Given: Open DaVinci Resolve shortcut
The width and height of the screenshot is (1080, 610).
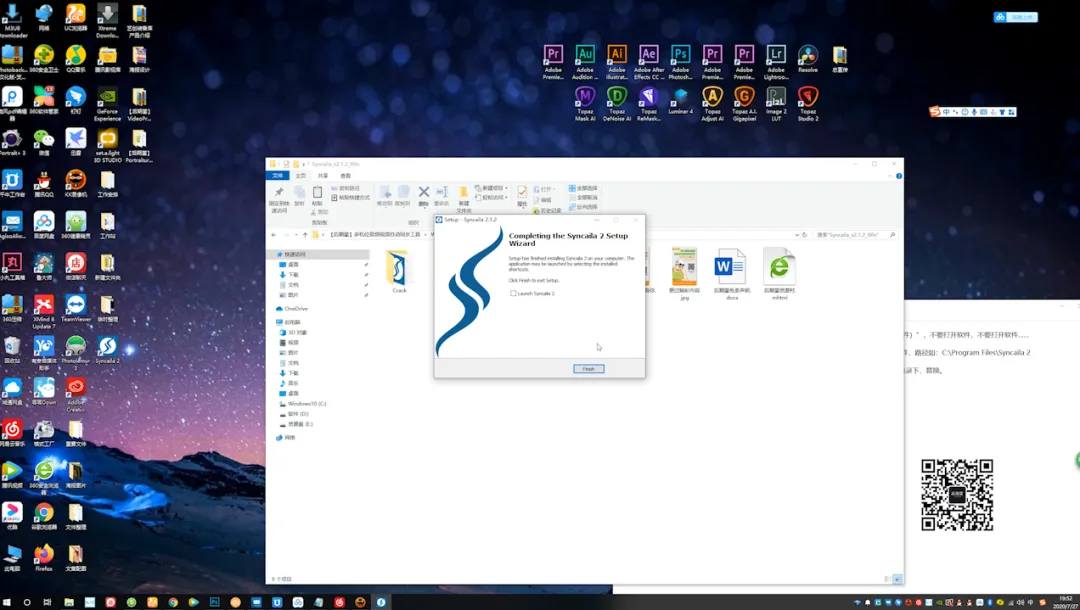Looking at the screenshot, I should tap(808, 55).
